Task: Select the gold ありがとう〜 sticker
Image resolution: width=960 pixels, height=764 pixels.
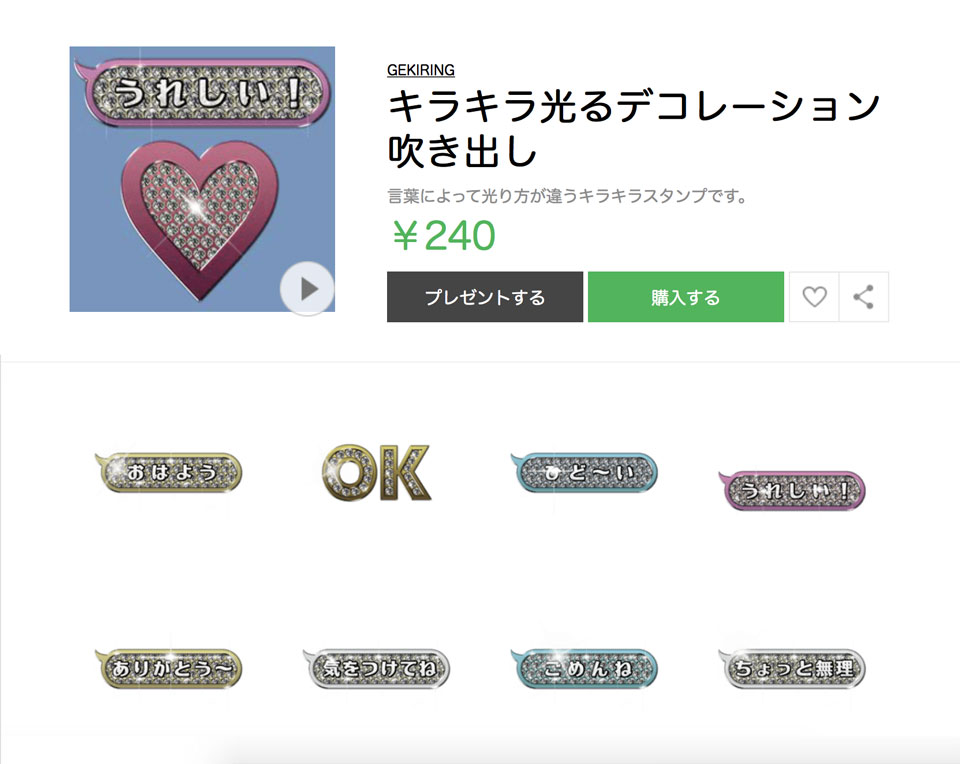Action: 169,668
